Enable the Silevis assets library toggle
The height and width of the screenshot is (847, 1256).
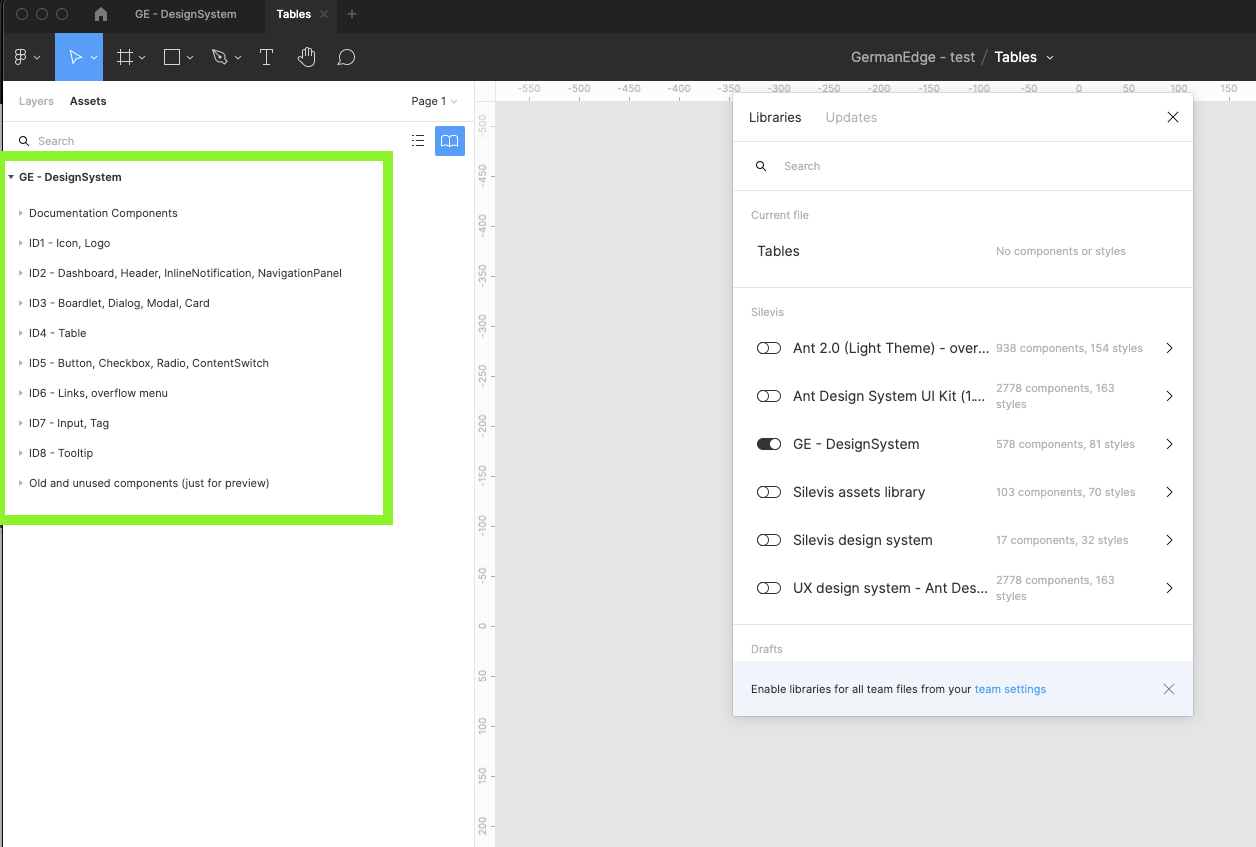(x=768, y=492)
